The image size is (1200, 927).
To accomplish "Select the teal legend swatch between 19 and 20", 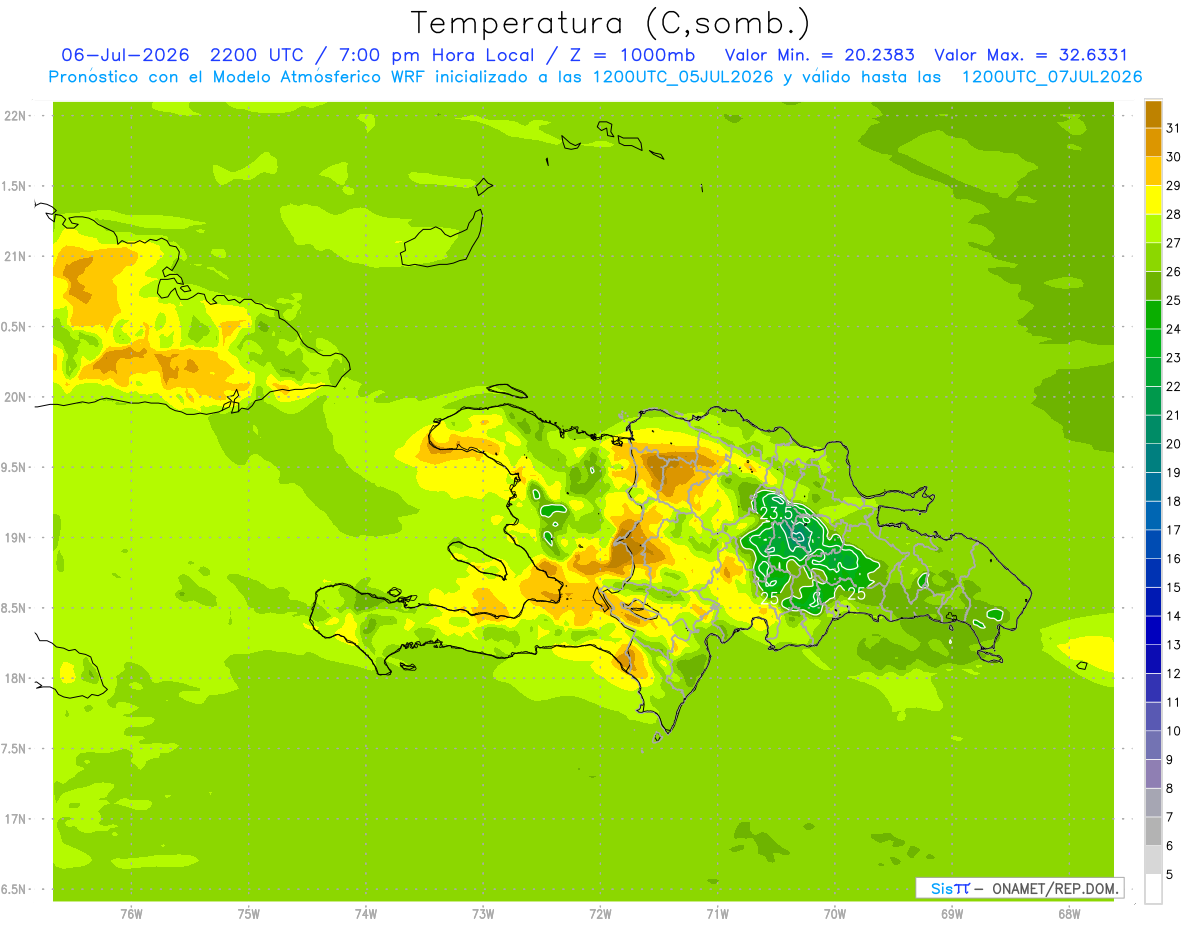I will coord(1153,458).
